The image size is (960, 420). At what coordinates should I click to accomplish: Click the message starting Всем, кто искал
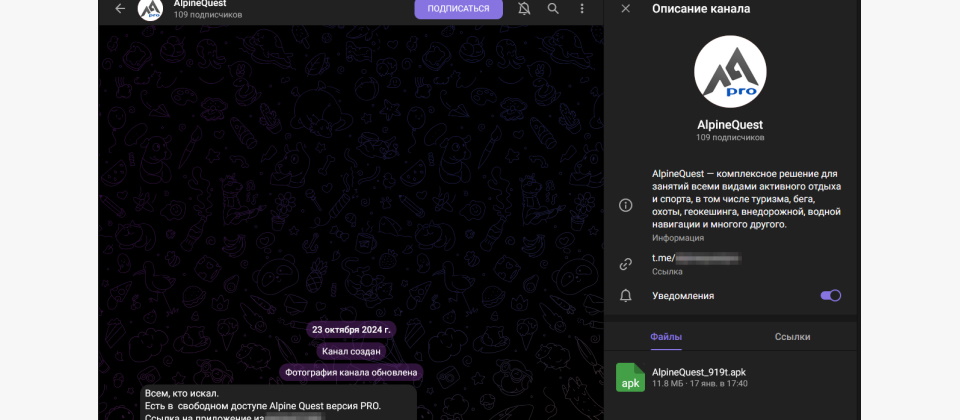tap(279, 403)
